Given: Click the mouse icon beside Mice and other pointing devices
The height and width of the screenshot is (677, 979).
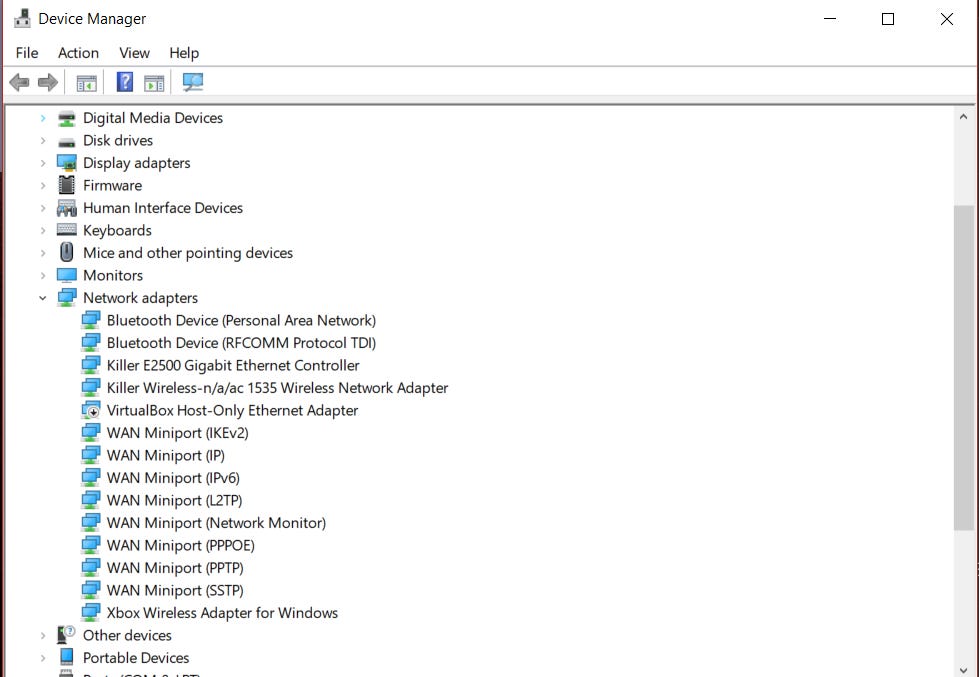Looking at the screenshot, I should [x=67, y=252].
